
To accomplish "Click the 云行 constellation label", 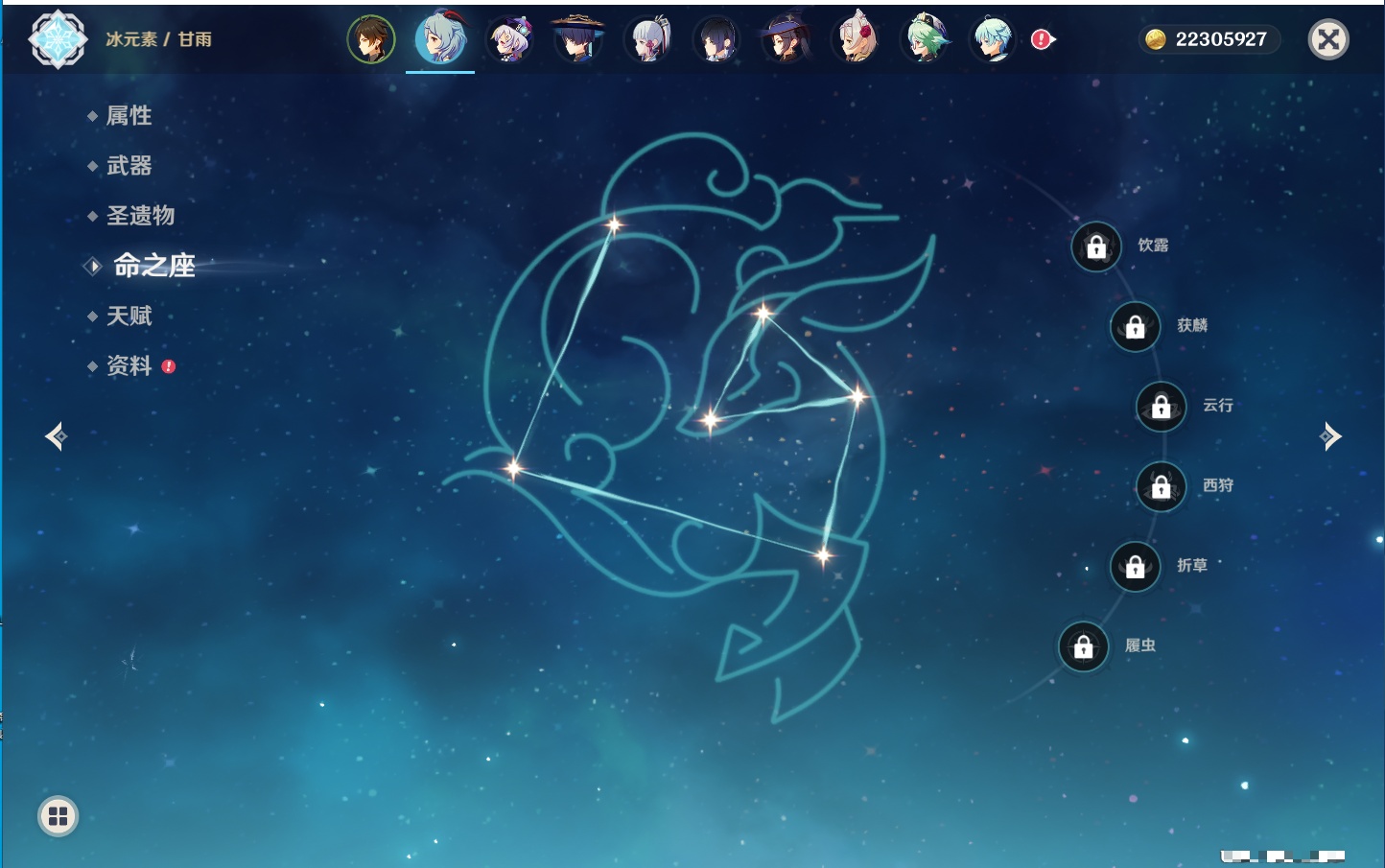I will coord(1218,406).
